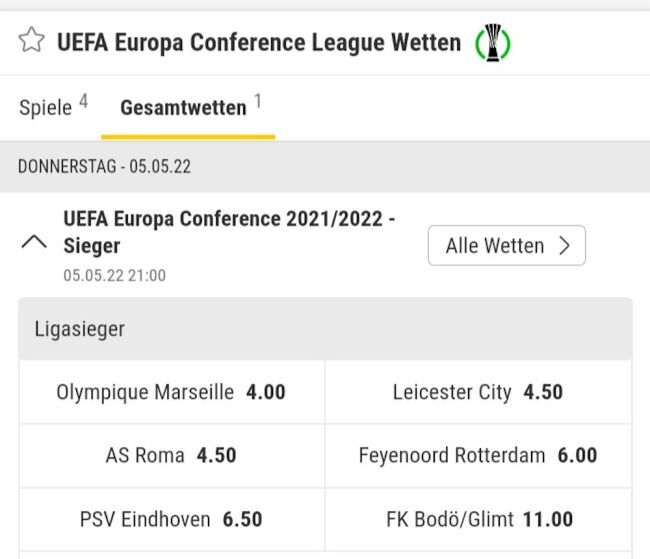Open the Alle Wetten button
This screenshot has width=650, height=559.
click(x=506, y=246)
